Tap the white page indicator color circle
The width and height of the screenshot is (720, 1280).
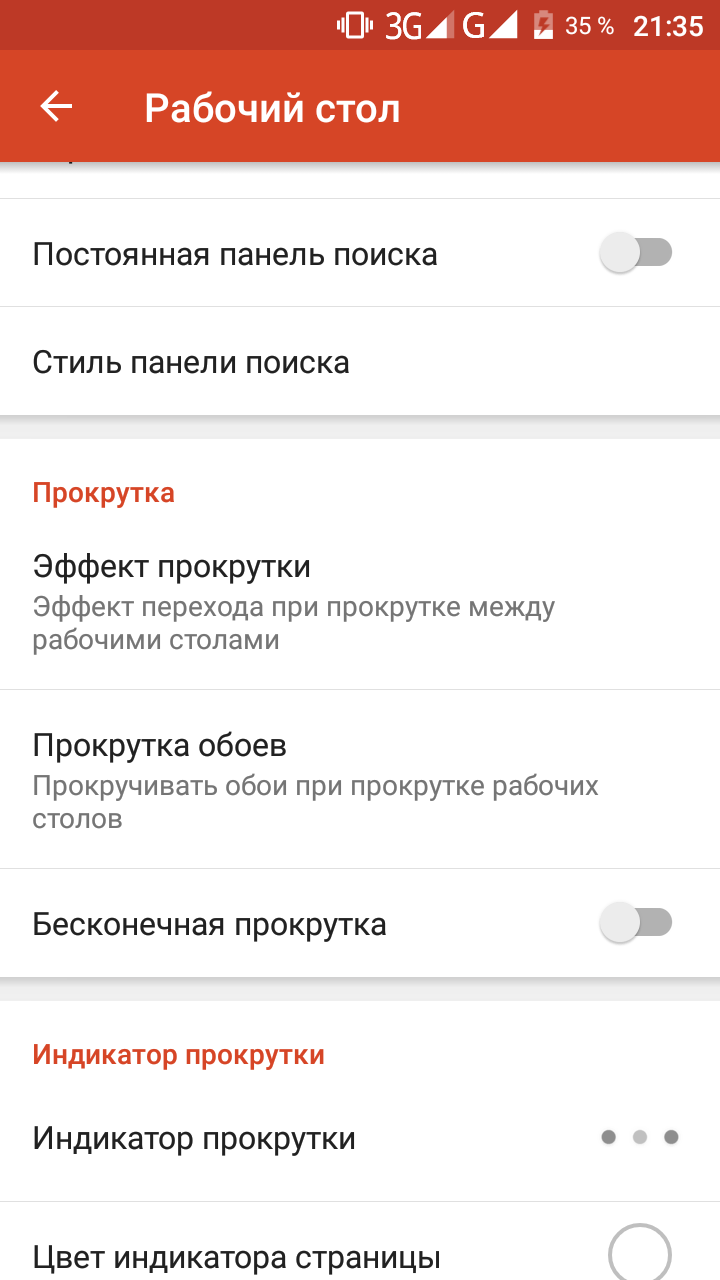click(x=640, y=1252)
